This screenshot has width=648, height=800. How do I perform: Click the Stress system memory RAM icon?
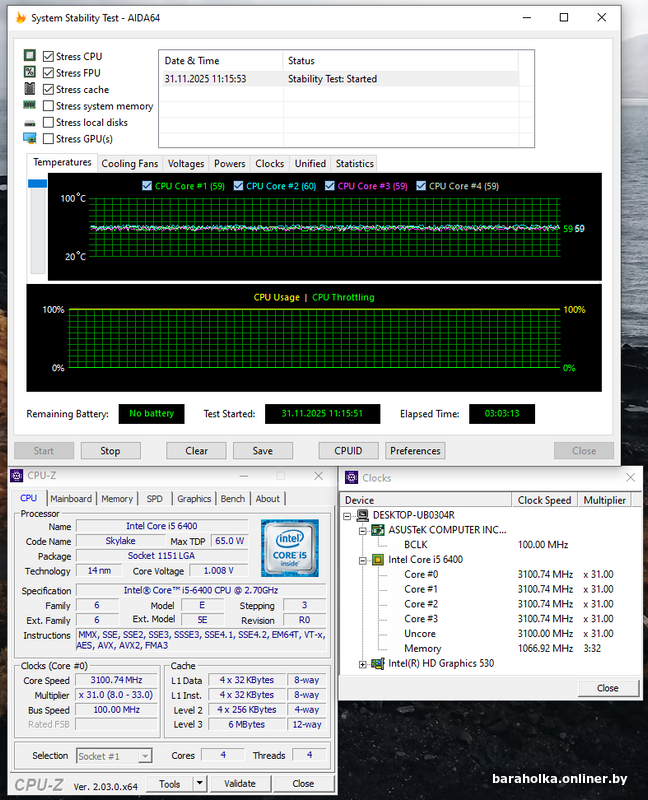click(30, 106)
